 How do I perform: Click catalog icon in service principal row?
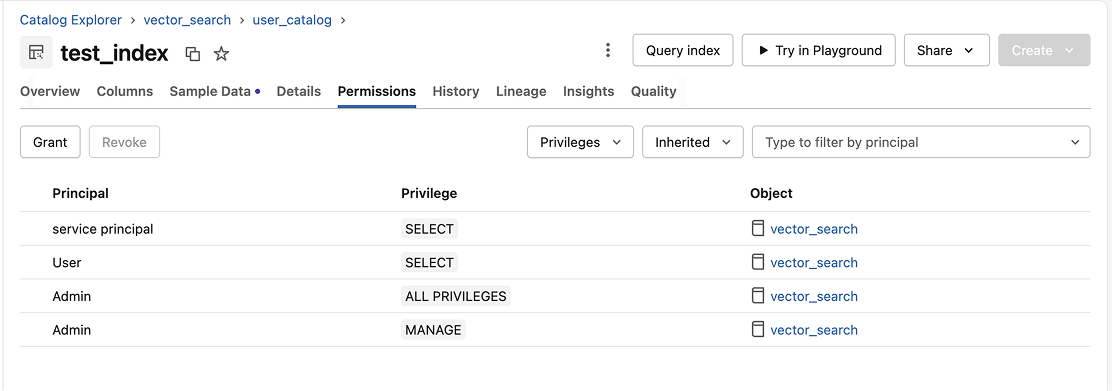[x=758, y=228]
